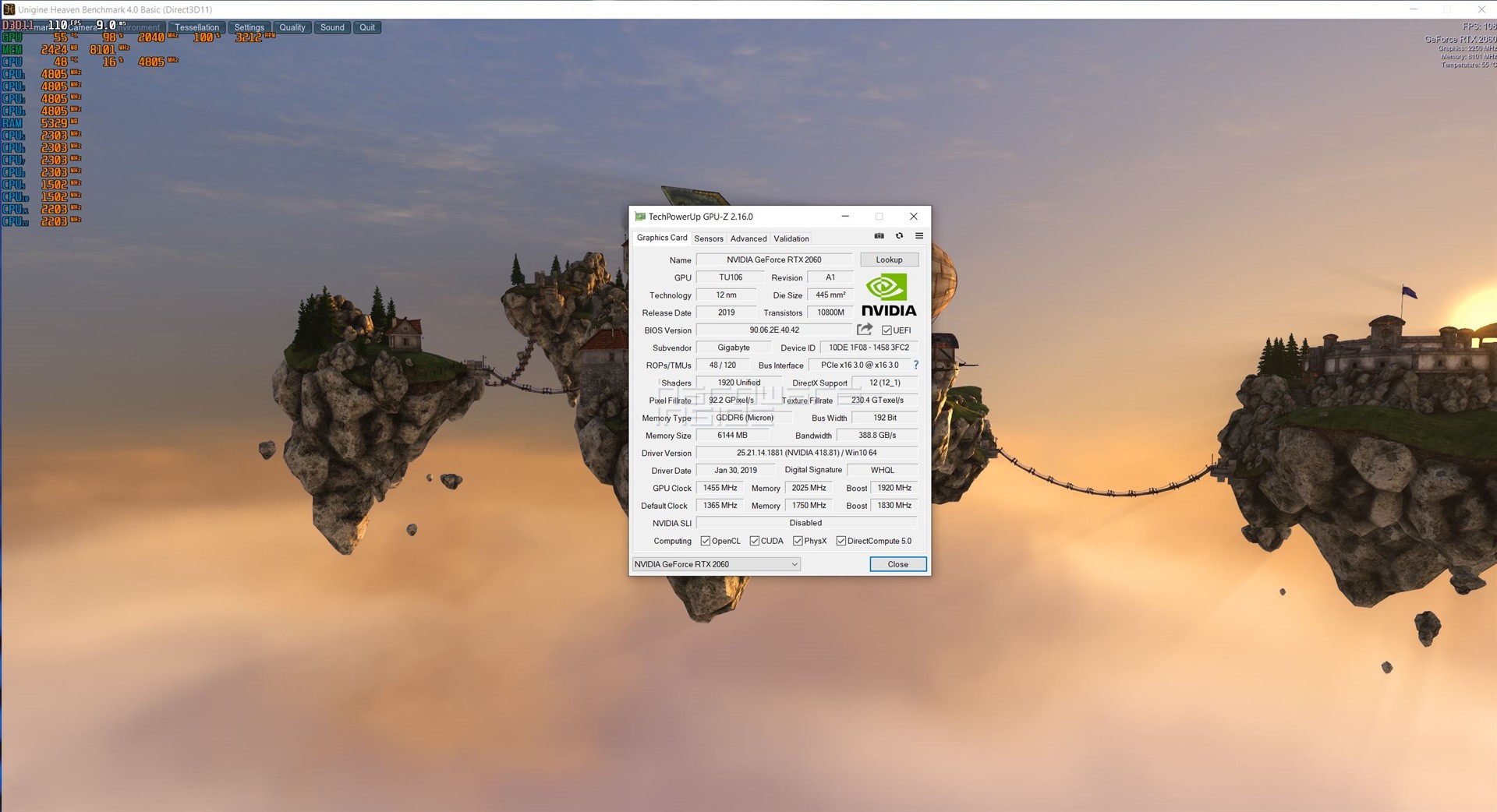Image resolution: width=1497 pixels, height=812 pixels.
Task: Click the Driver Date Jan 30, 2019 field
Action: [736, 470]
